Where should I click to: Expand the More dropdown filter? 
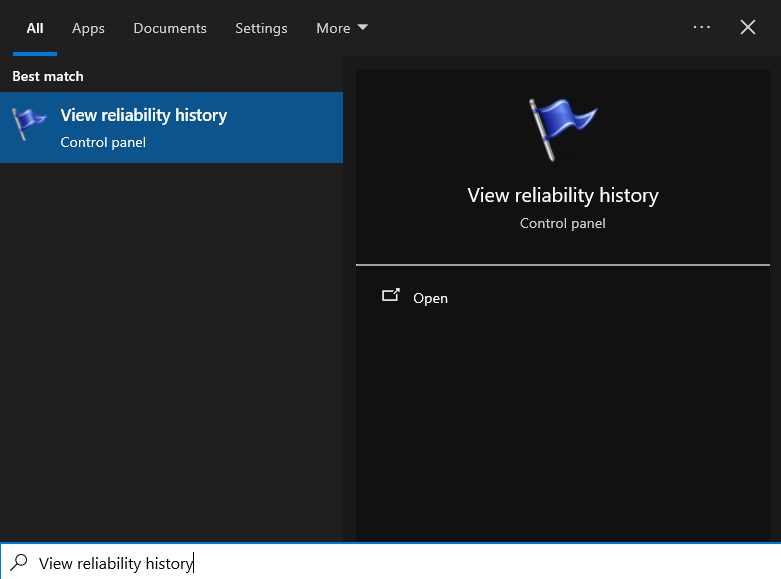click(342, 28)
